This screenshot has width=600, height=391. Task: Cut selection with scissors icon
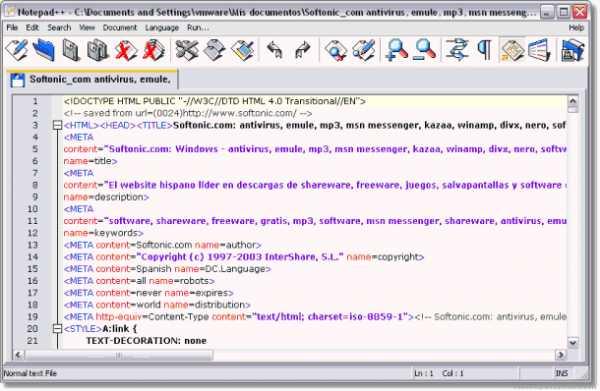point(186,50)
